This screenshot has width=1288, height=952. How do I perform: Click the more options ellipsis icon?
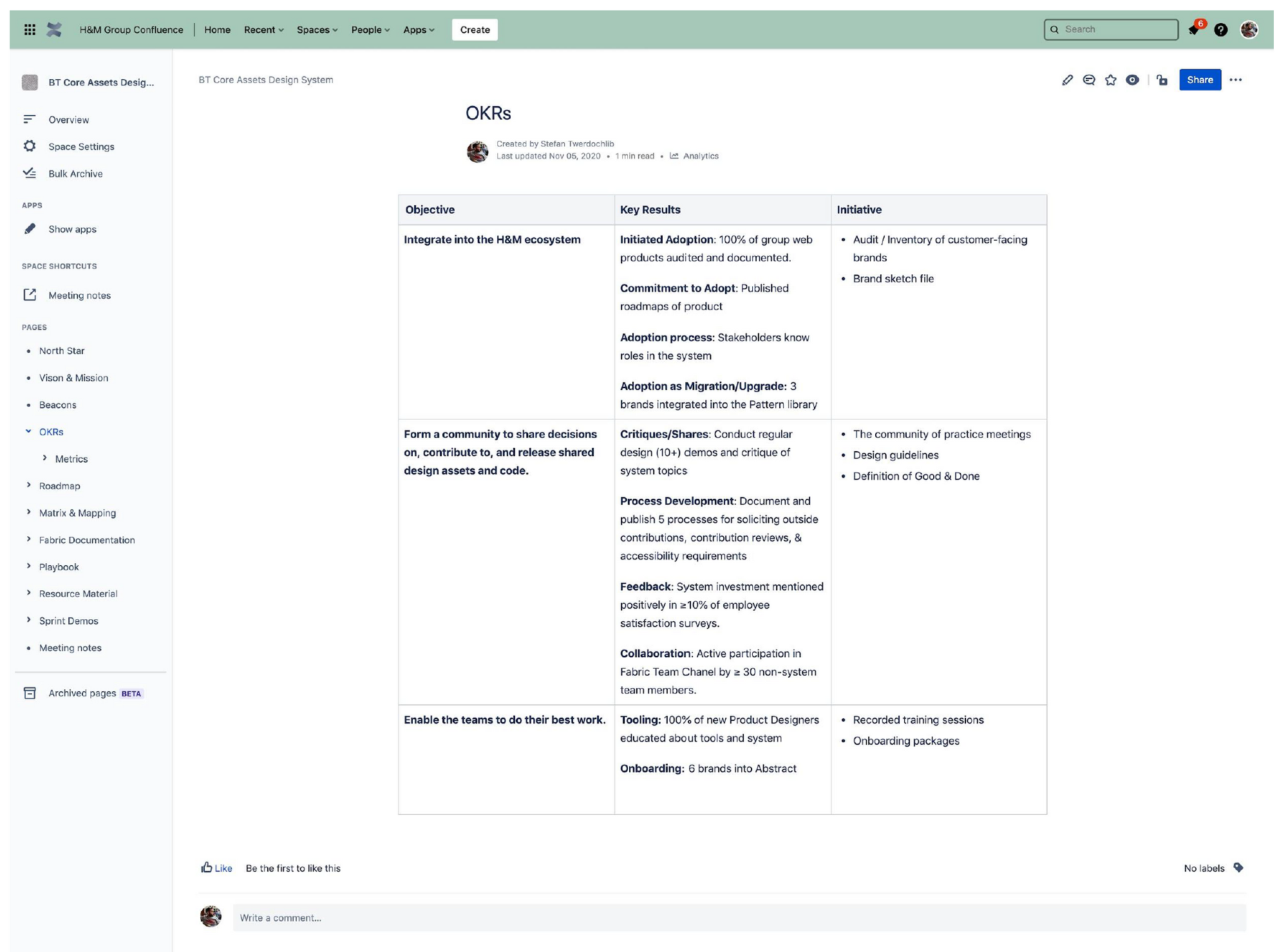coord(1237,79)
